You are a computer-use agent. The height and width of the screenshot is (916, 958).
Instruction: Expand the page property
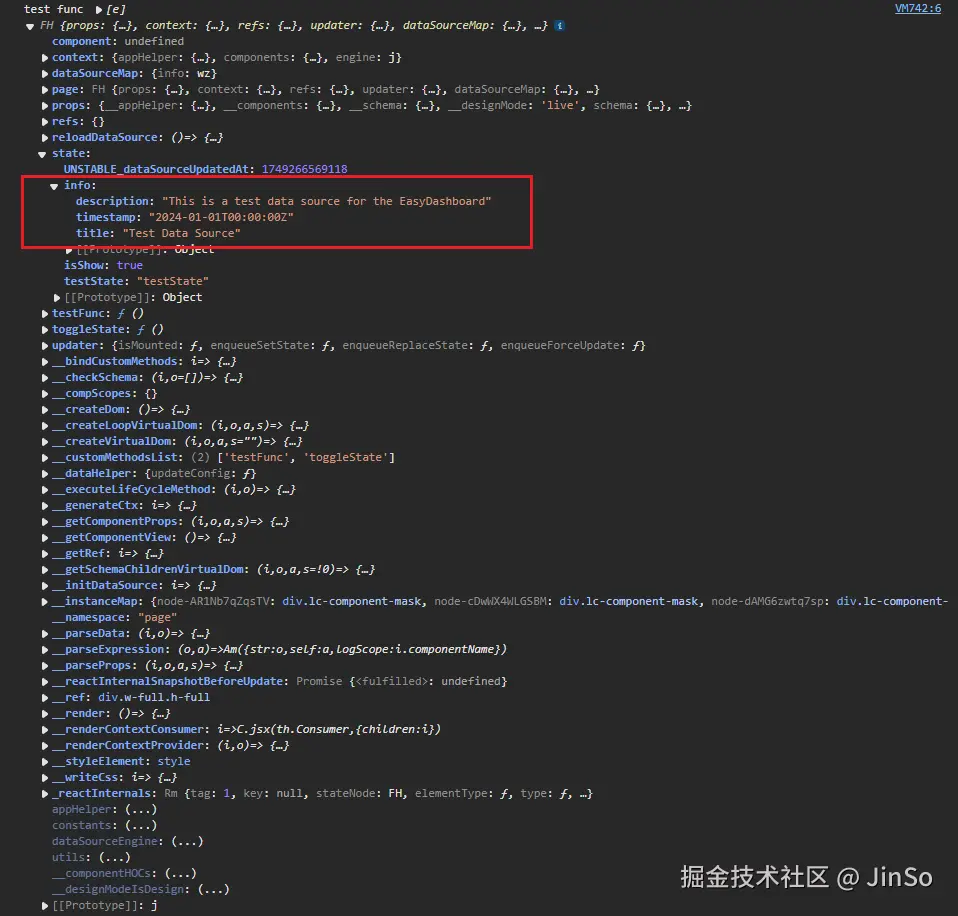click(x=43, y=89)
